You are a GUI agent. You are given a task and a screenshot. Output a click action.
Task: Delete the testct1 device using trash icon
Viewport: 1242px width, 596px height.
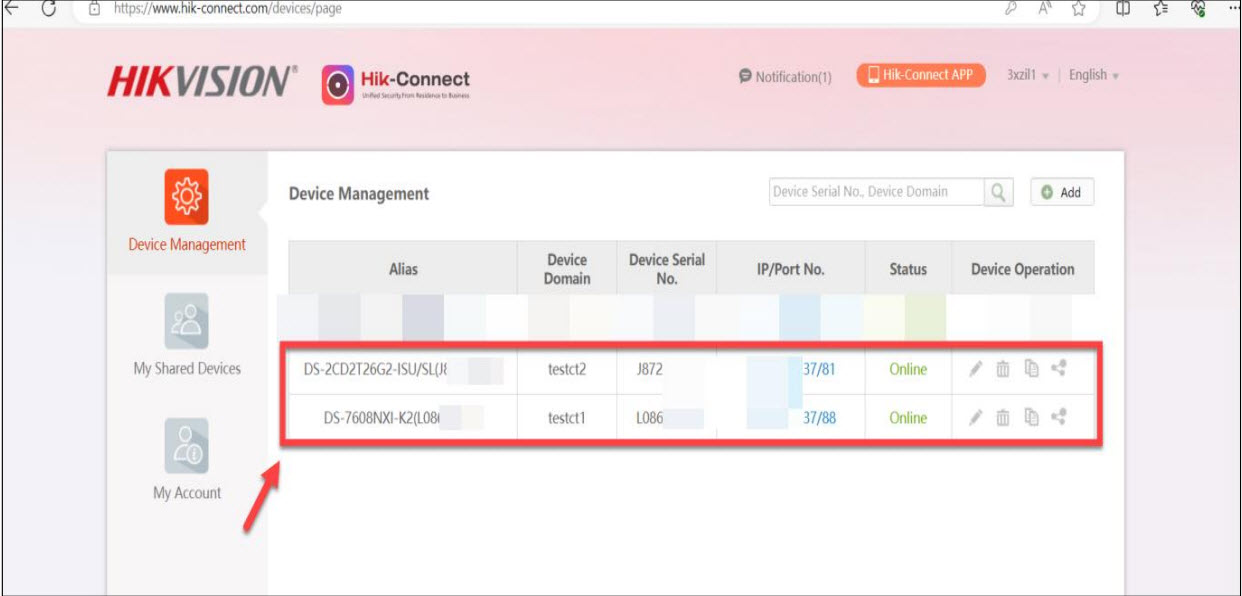pos(1003,418)
